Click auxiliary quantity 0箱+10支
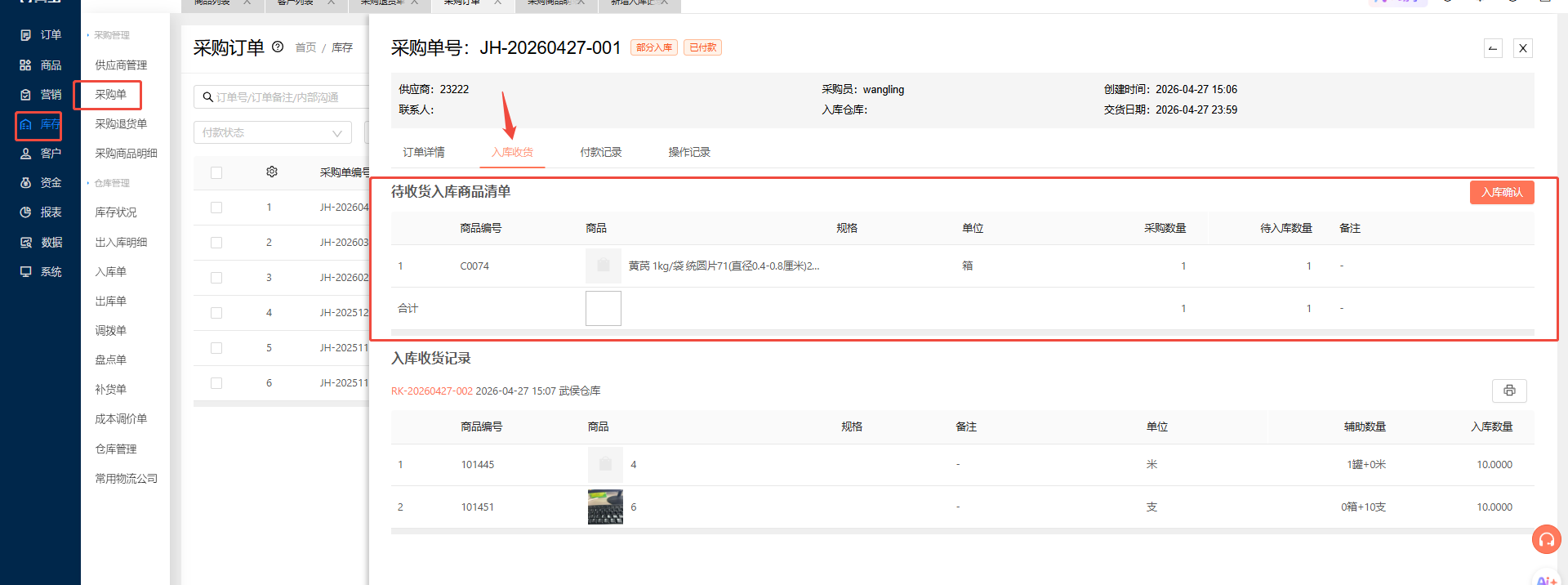The height and width of the screenshot is (585, 1568). point(1363,507)
